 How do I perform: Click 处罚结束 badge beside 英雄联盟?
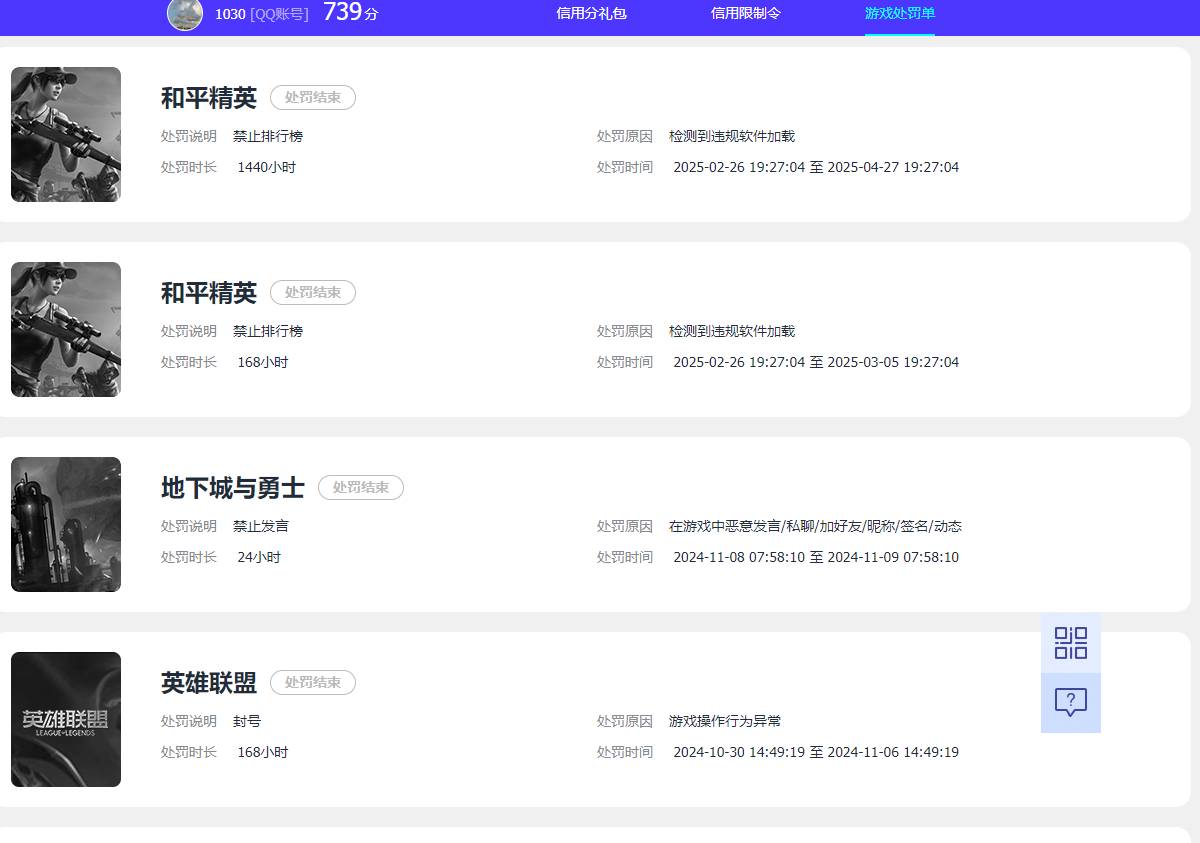point(312,683)
